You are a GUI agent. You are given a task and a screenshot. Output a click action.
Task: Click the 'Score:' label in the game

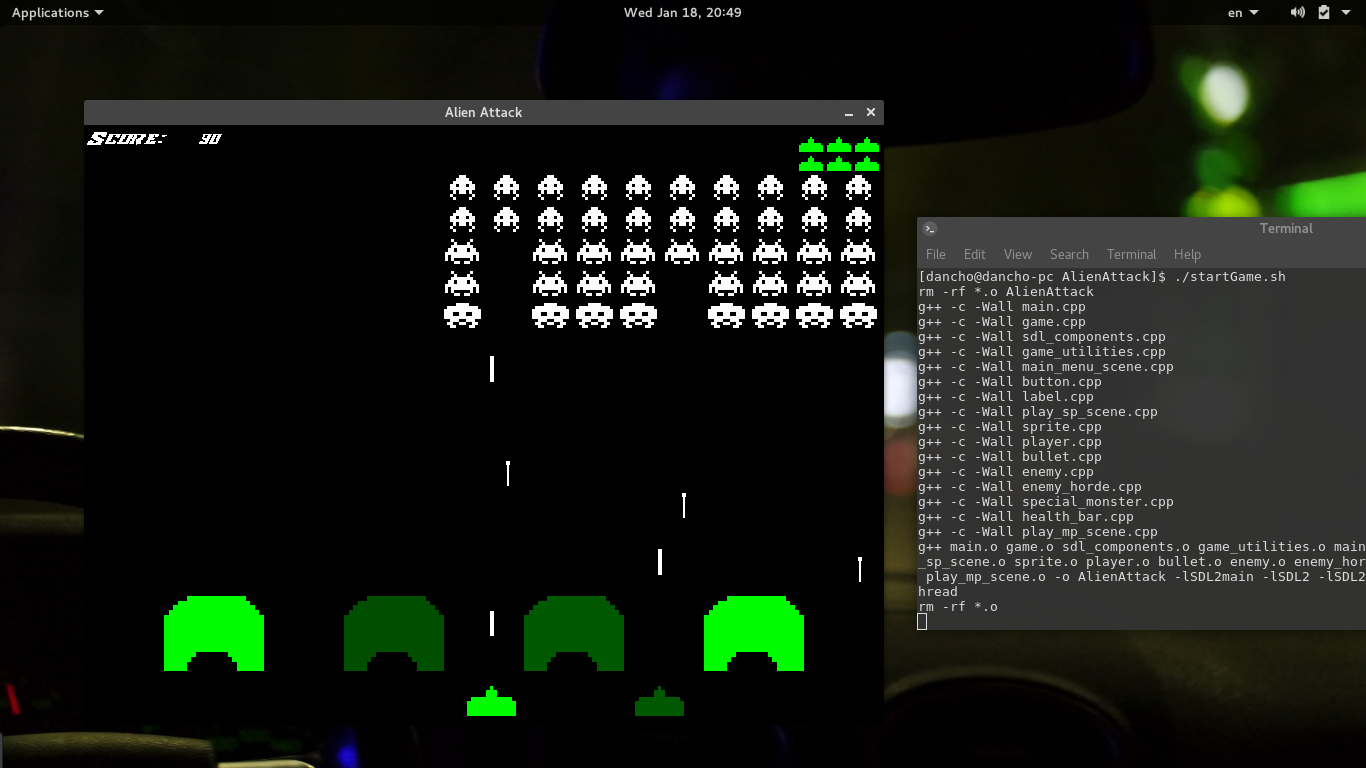tap(127, 139)
